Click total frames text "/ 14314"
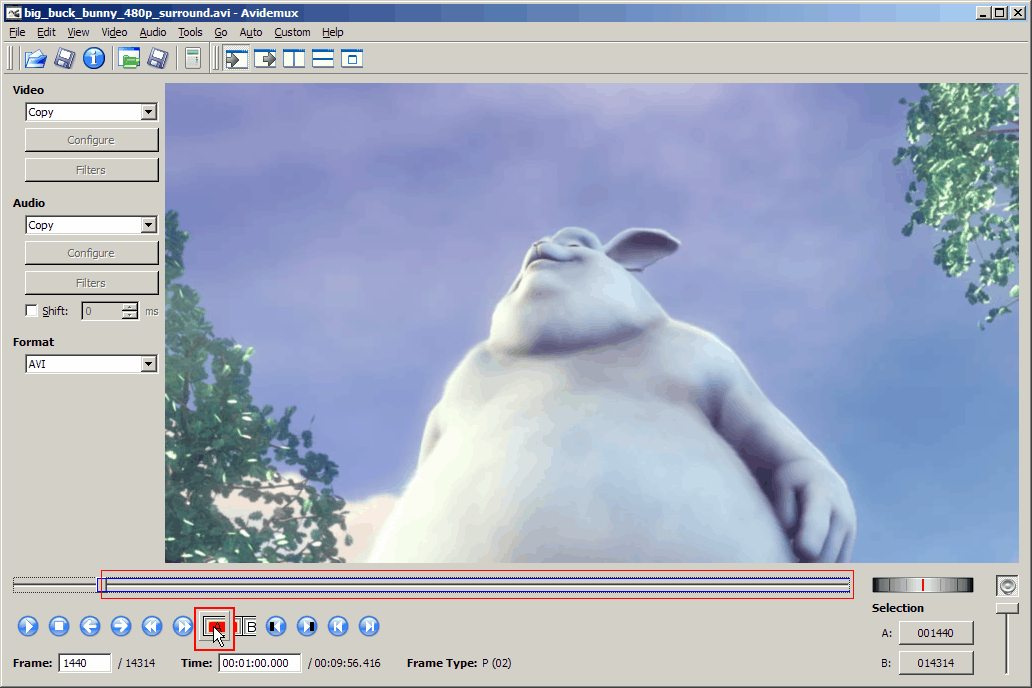This screenshot has width=1032, height=688. (x=137, y=663)
